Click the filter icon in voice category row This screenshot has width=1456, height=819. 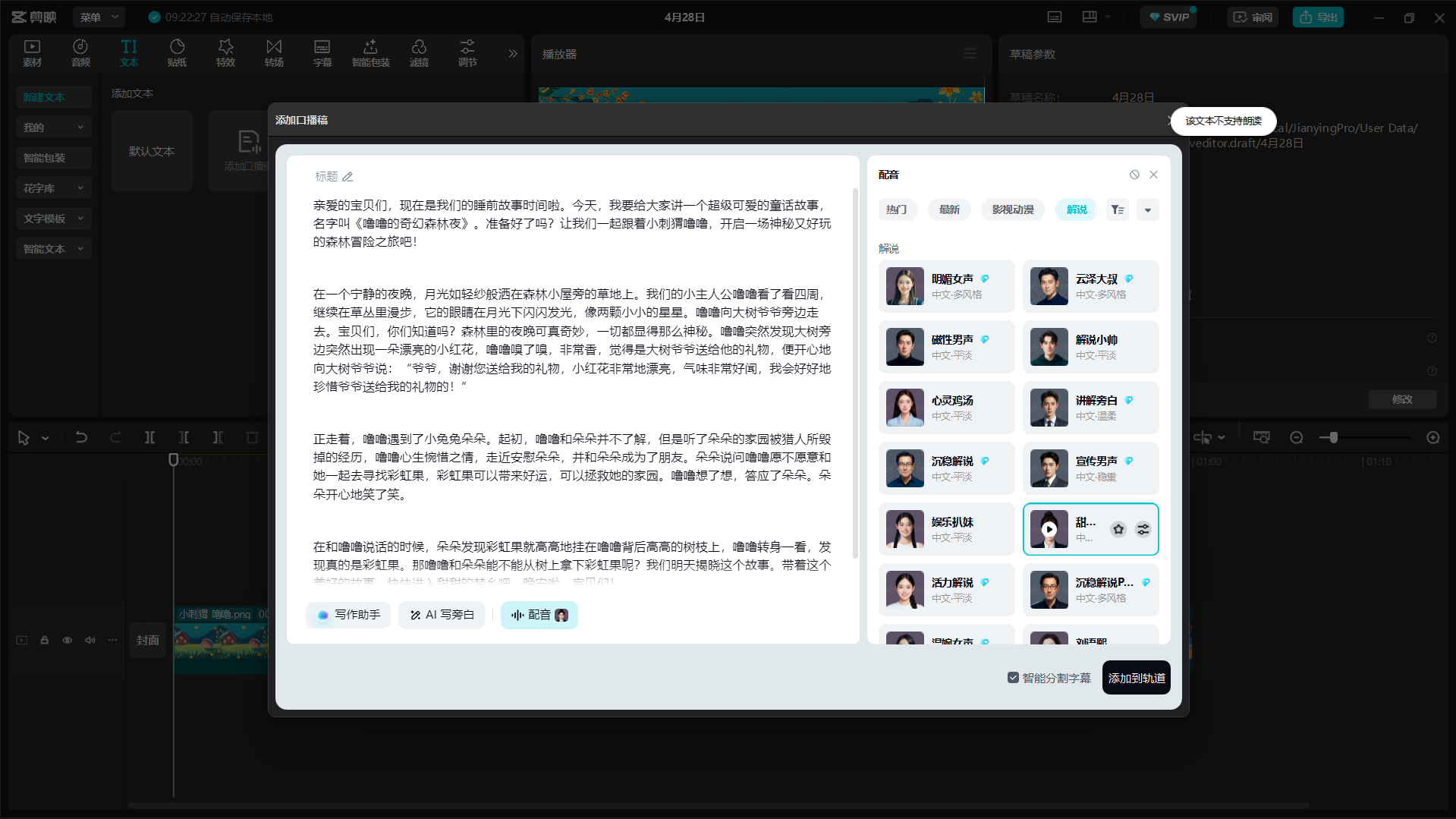point(1117,209)
